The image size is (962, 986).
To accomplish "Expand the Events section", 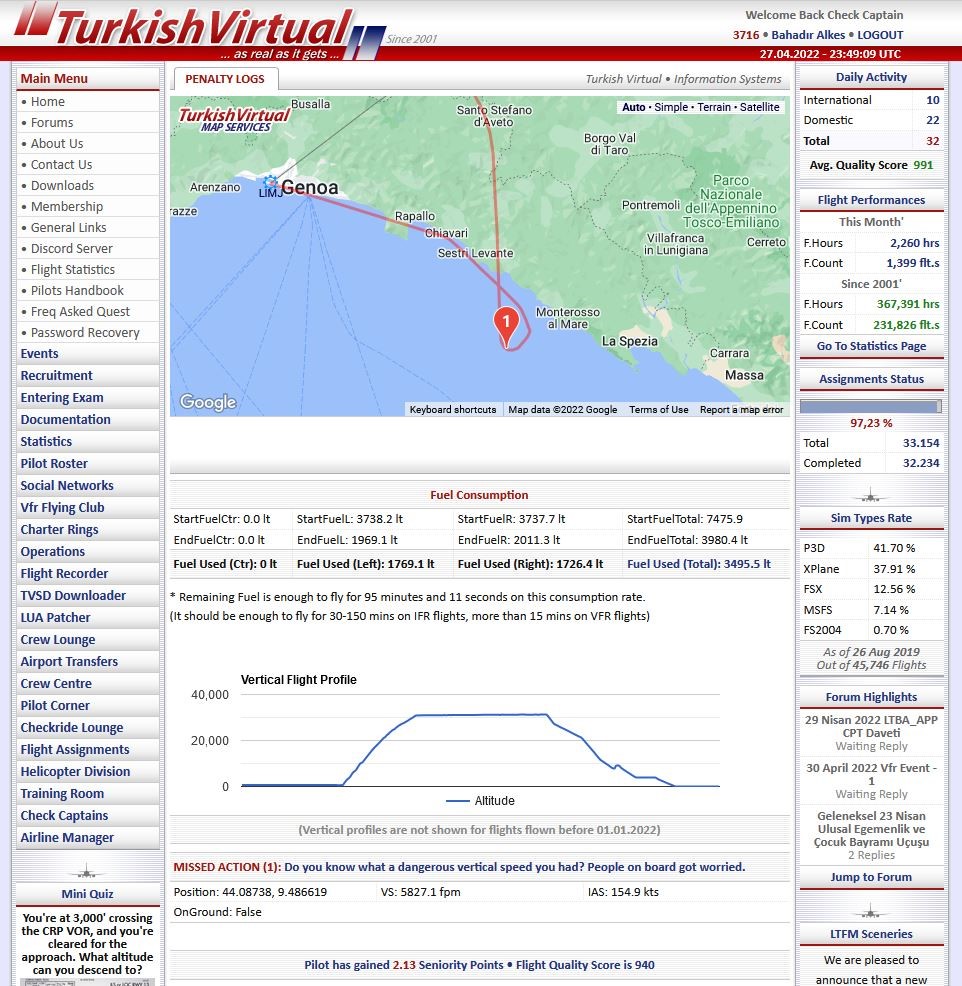I will pos(87,353).
